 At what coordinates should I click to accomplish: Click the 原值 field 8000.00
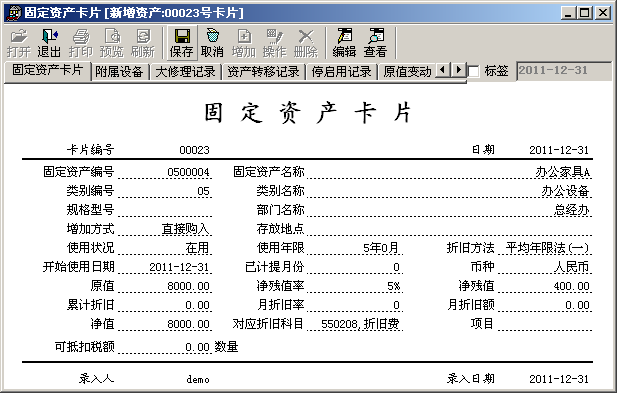pyautogui.click(x=165, y=286)
